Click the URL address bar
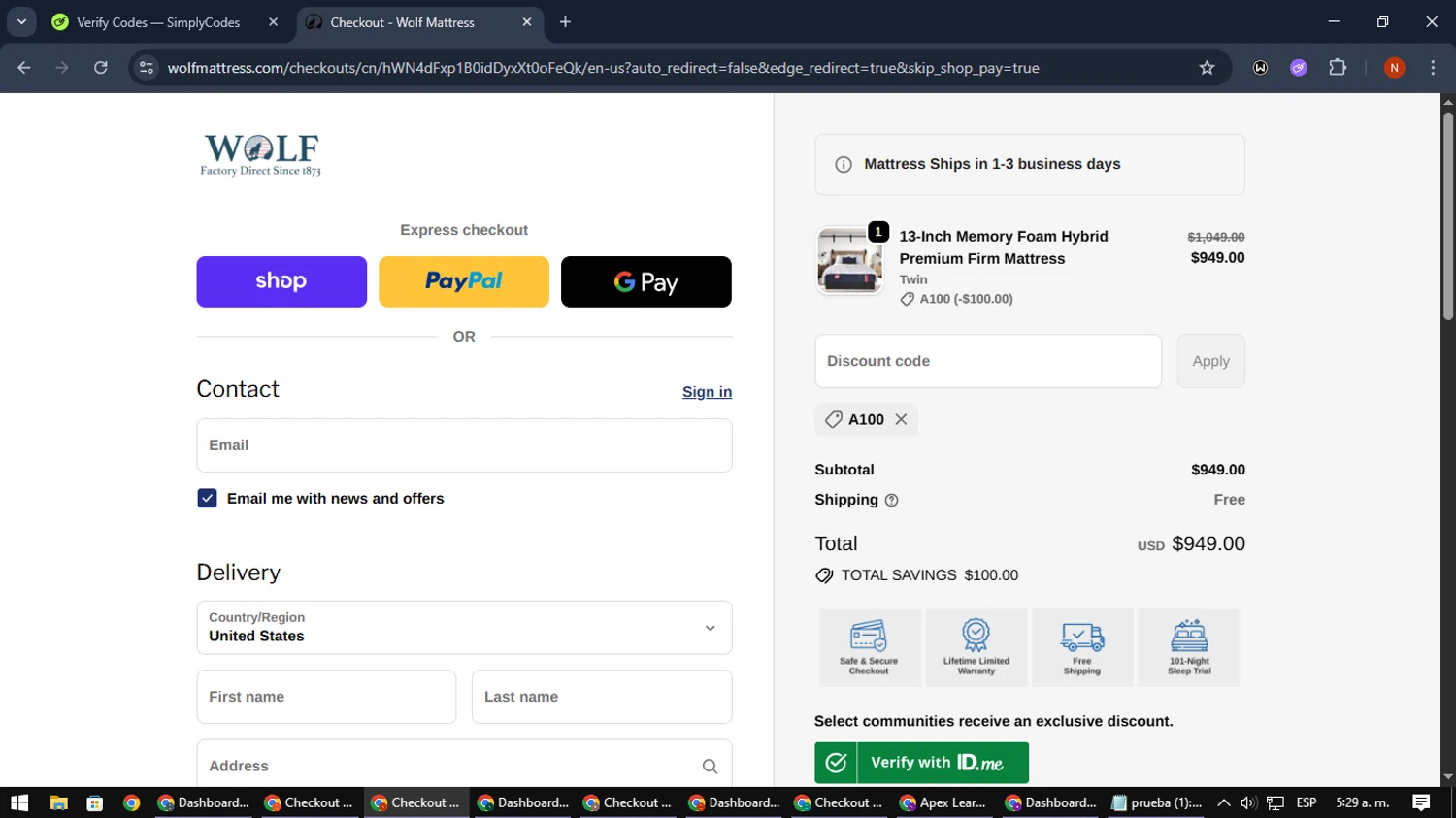This screenshot has height=818, width=1456. click(602, 68)
